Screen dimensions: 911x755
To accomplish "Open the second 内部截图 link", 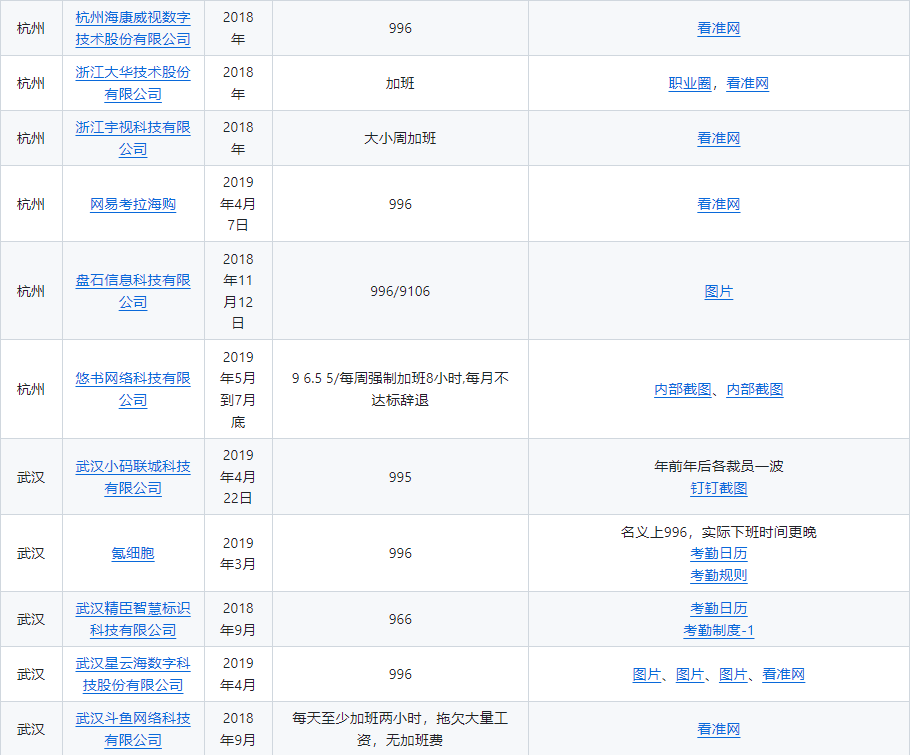I will click(755, 389).
